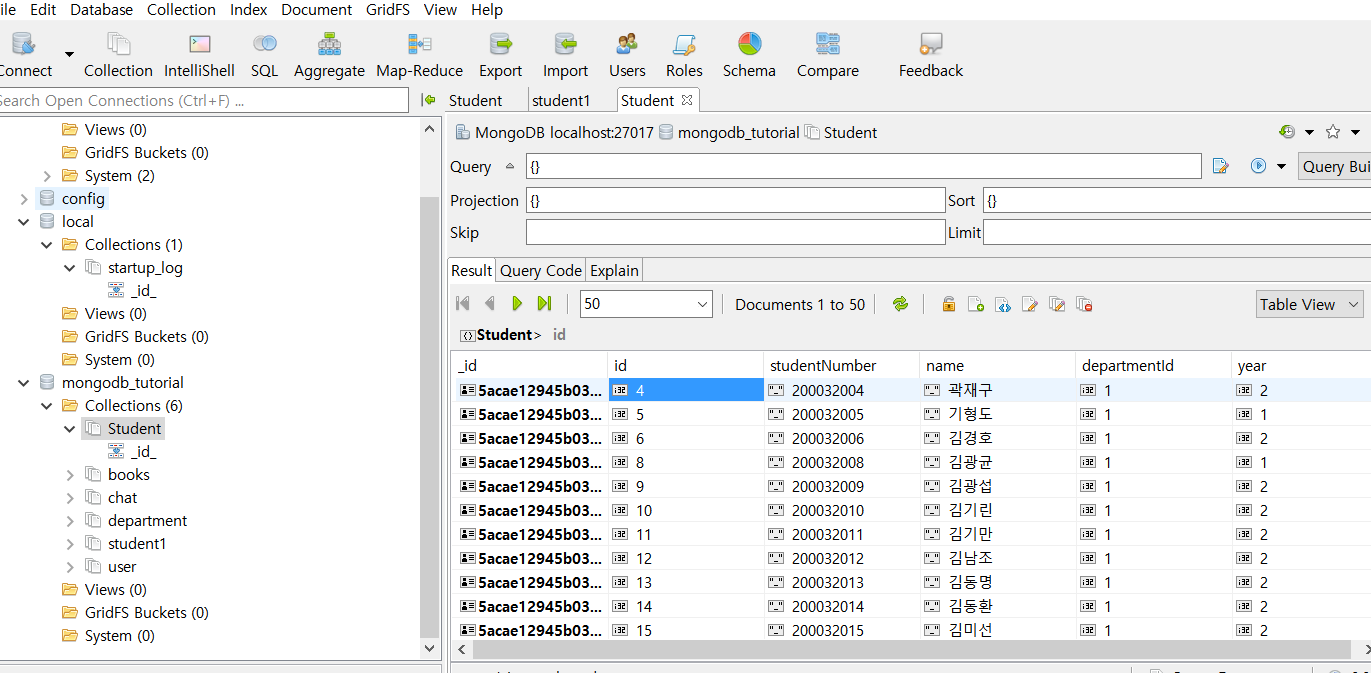This screenshot has height=673, width=1371.
Task: Insert a new document
Action: click(976, 303)
